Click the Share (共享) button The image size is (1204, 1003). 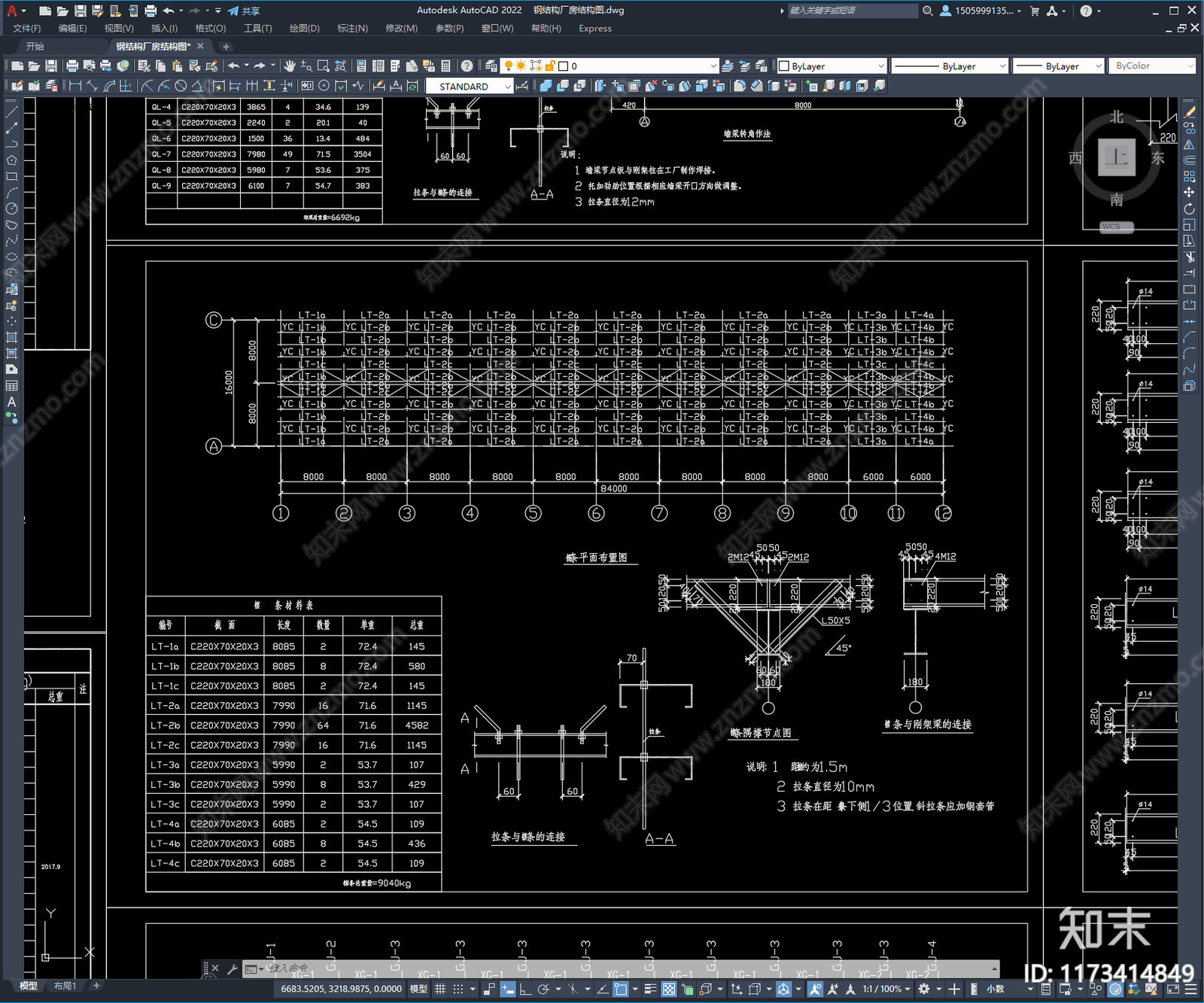[x=245, y=11]
